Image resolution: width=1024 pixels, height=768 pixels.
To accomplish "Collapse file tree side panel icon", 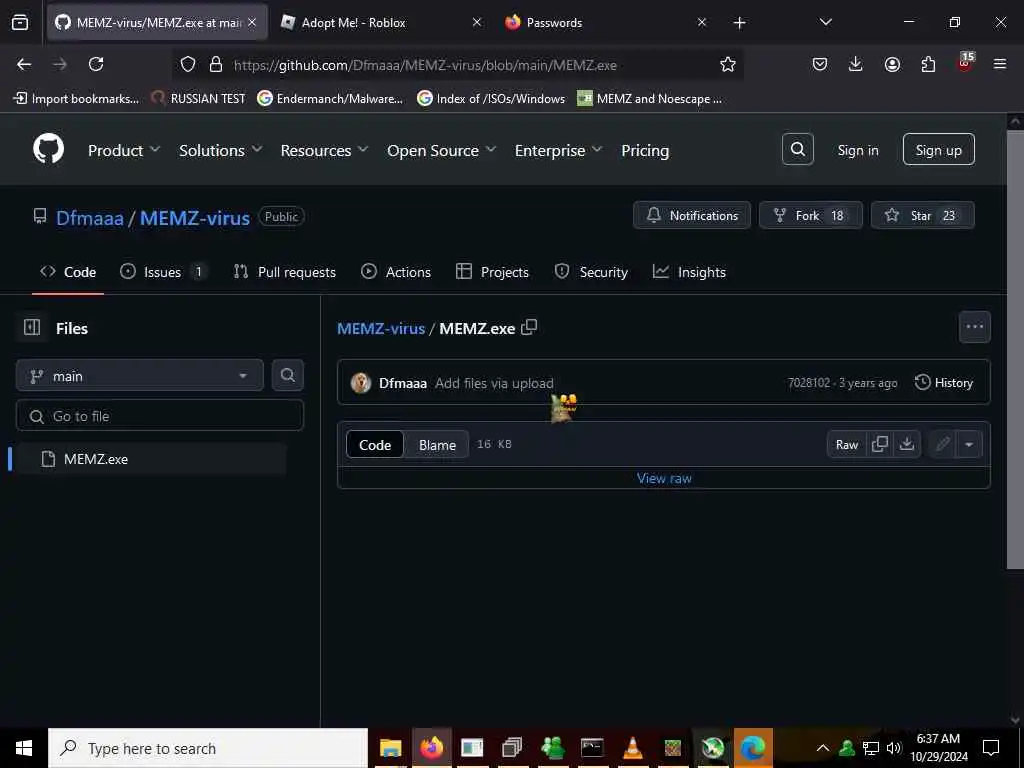I will click(x=32, y=327).
